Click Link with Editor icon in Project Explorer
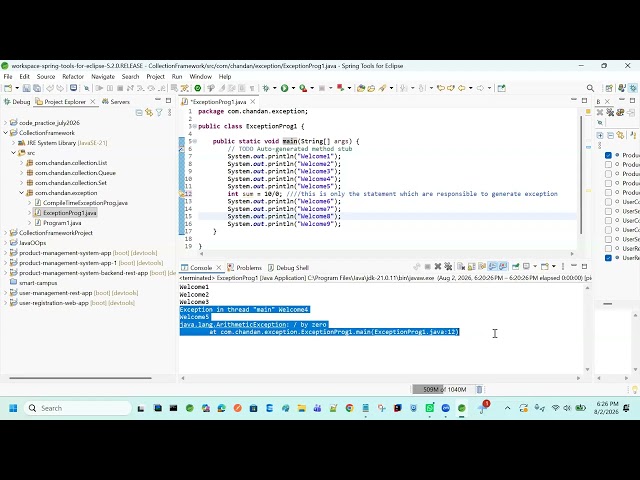 point(149,112)
